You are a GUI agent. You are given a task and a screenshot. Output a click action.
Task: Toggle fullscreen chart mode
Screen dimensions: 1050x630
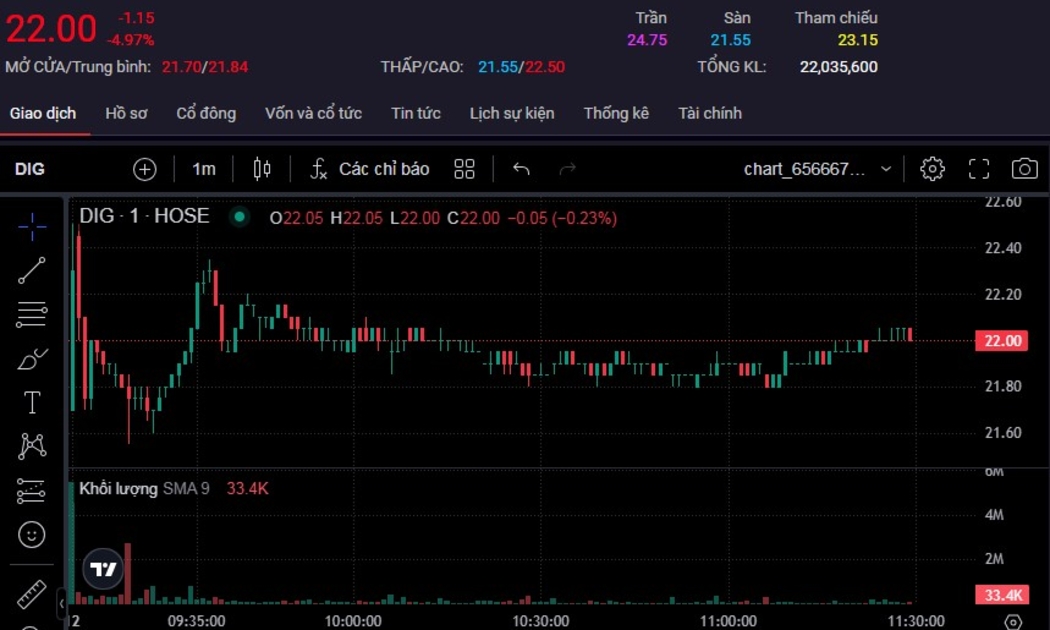pyautogui.click(x=979, y=169)
